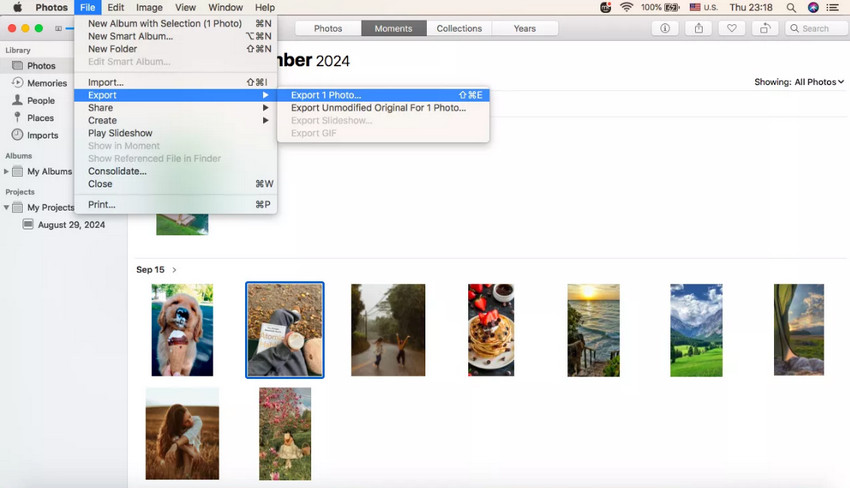Image resolution: width=850 pixels, height=488 pixels.
Task: Choose Export 1 Photo… in submenu
Action: 383,95
